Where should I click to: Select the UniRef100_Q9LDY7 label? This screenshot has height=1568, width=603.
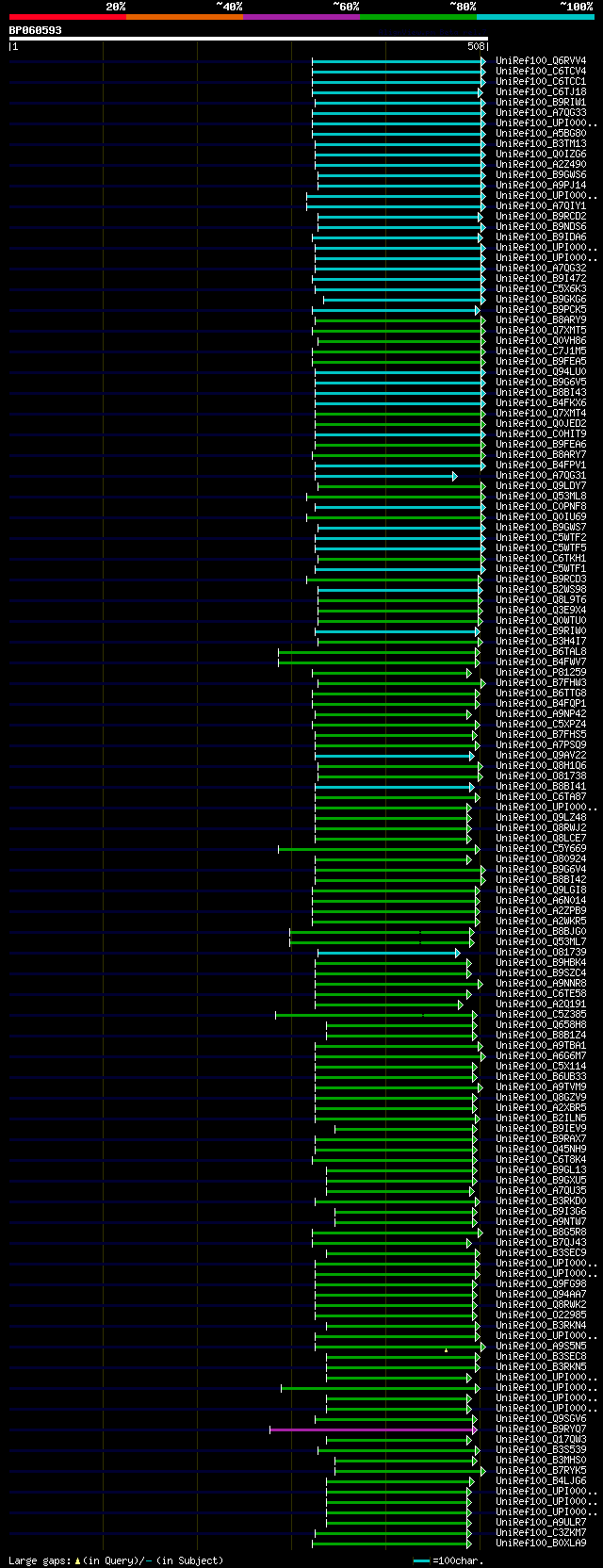(x=541, y=486)
